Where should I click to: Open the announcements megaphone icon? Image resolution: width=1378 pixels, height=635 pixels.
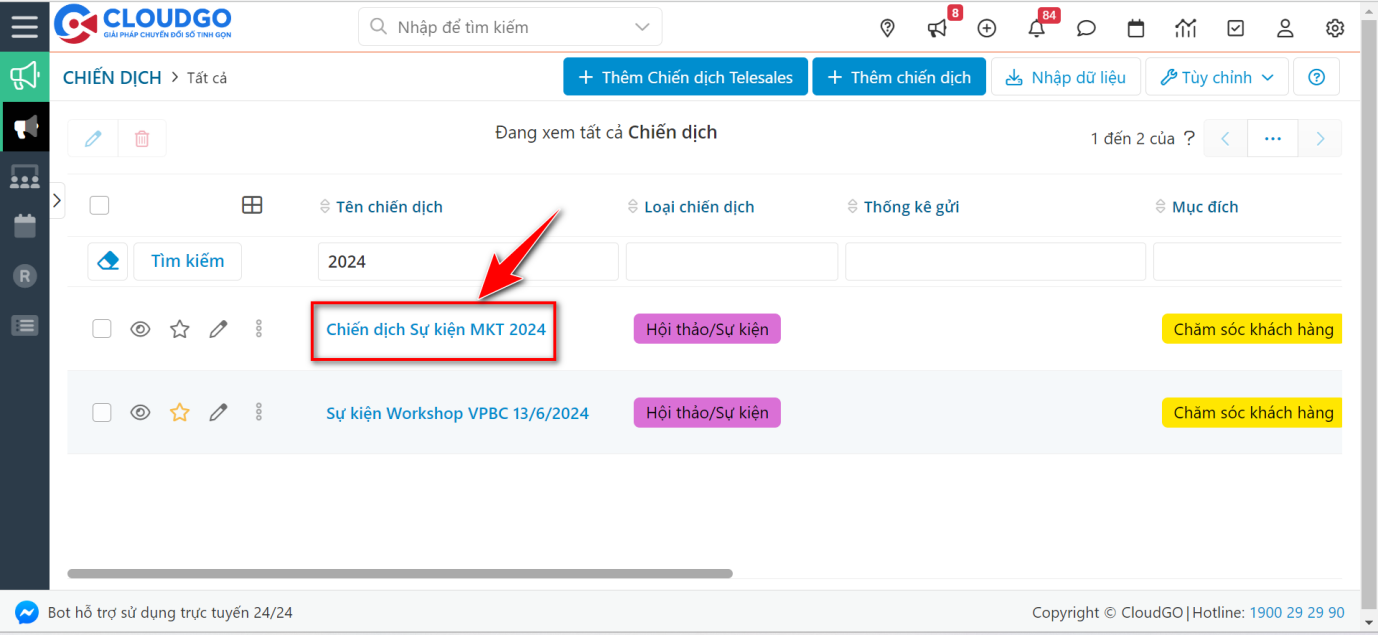pyautogui.click(x=937, y=28)
